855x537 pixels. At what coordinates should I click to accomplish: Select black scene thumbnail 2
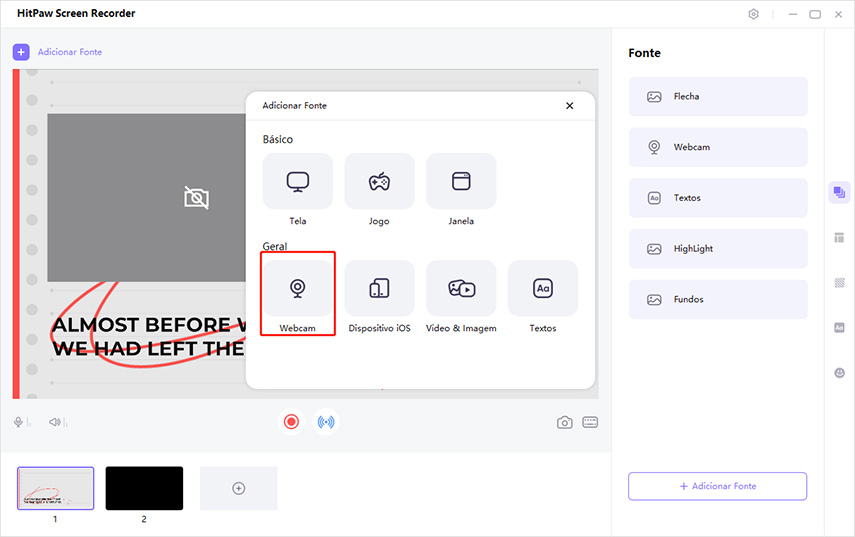coord(144,488)
